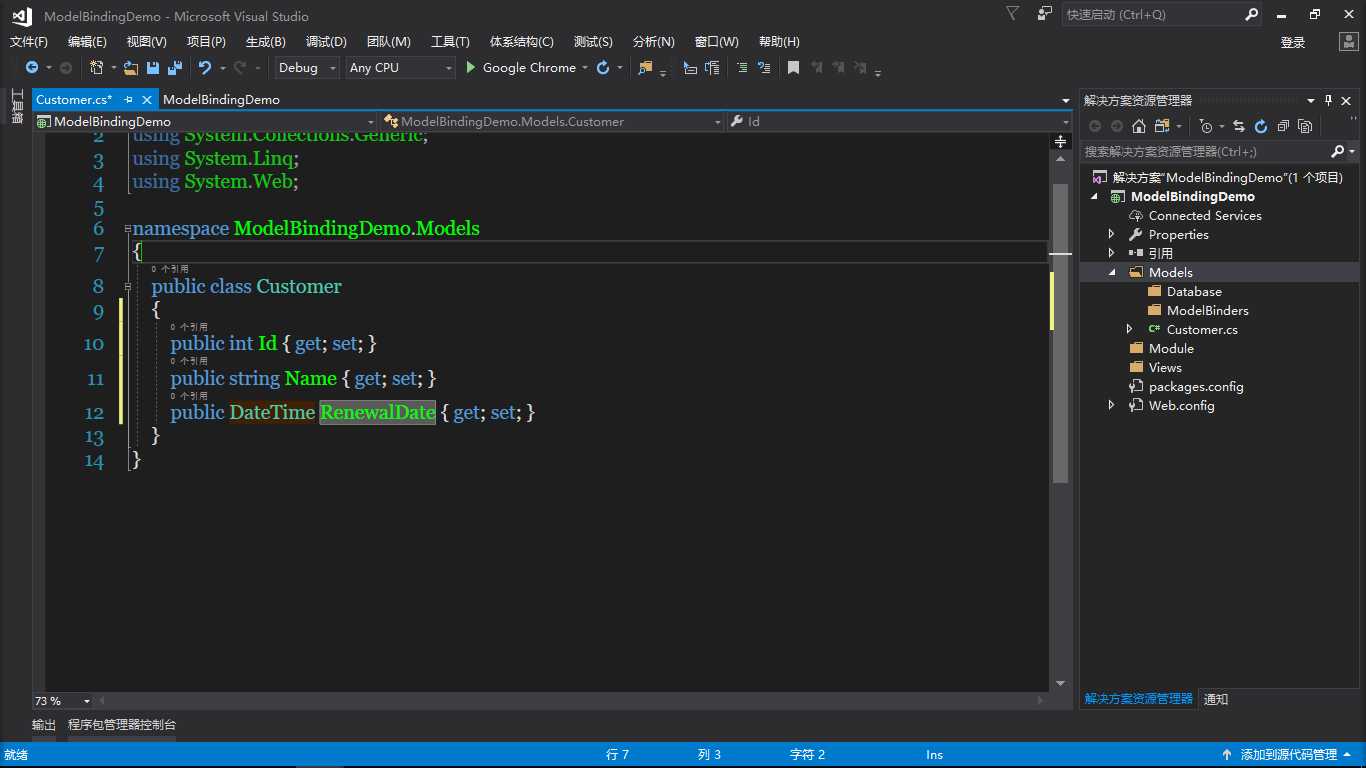Click in the 快速启动 Quick Launch search box
The height and width of the screenshot is (768, 1366).
(x=1153, y=14)
